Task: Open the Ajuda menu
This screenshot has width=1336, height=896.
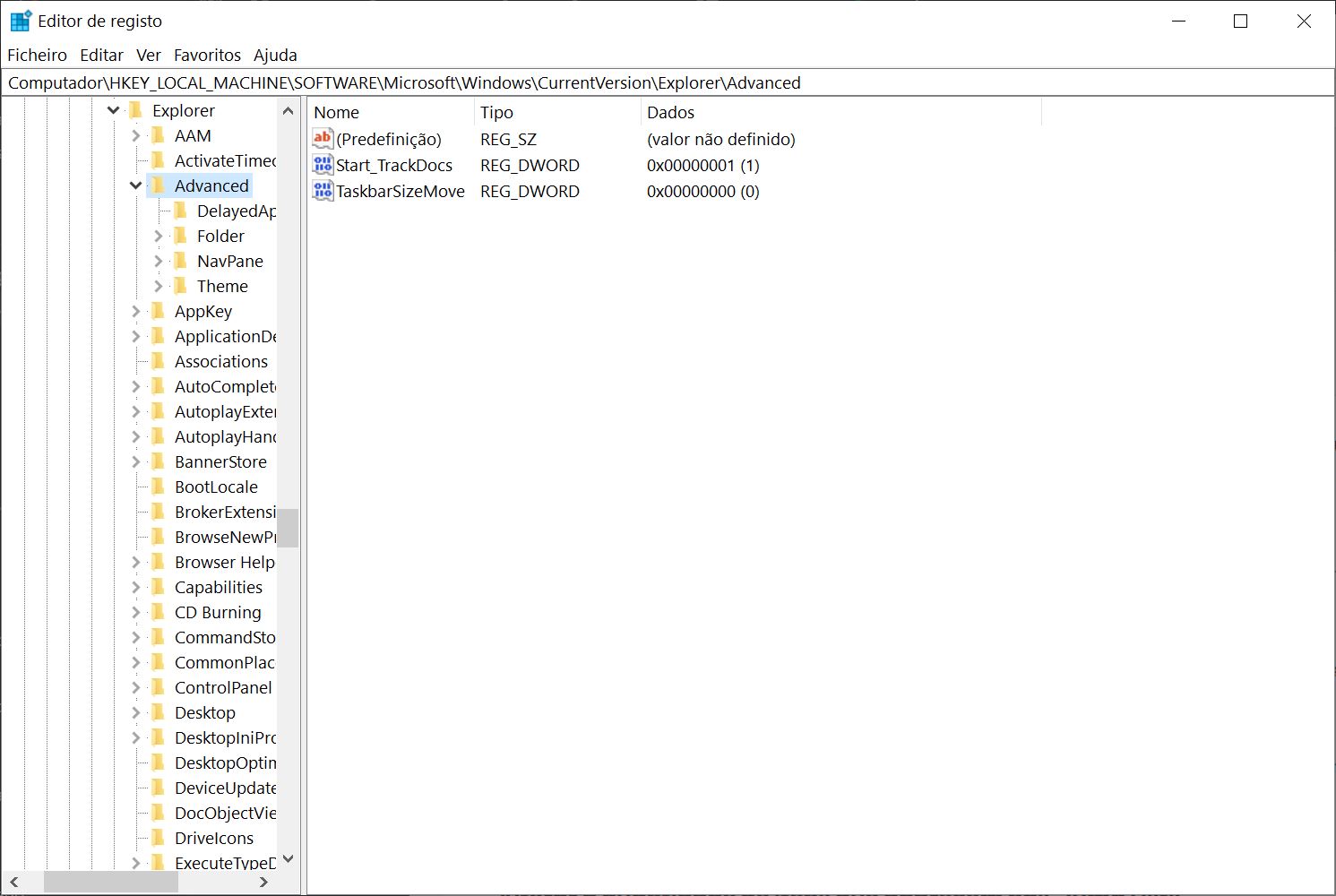Action: coord(275,55)
